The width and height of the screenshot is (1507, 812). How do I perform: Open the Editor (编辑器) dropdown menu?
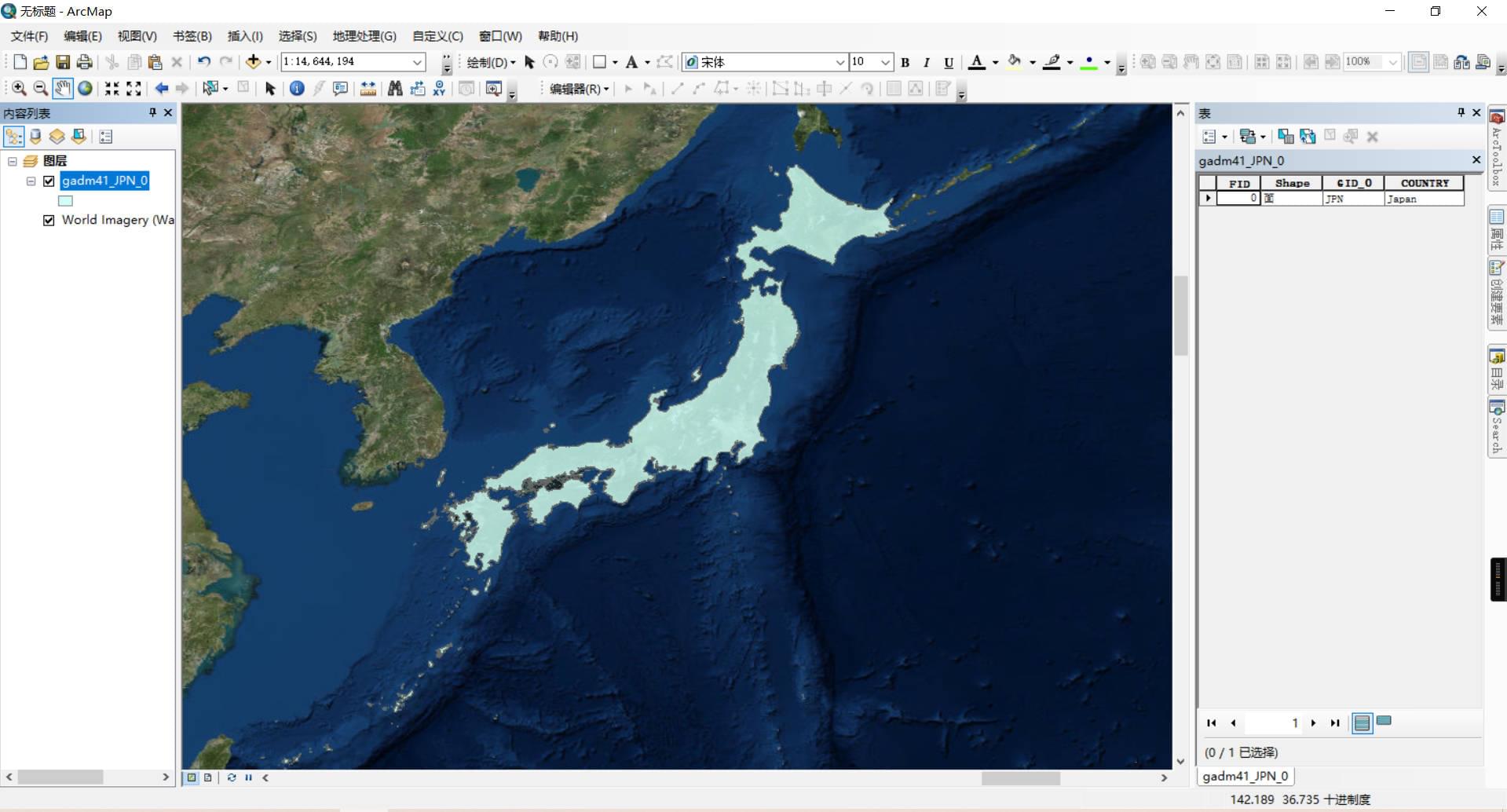[580, 89]
